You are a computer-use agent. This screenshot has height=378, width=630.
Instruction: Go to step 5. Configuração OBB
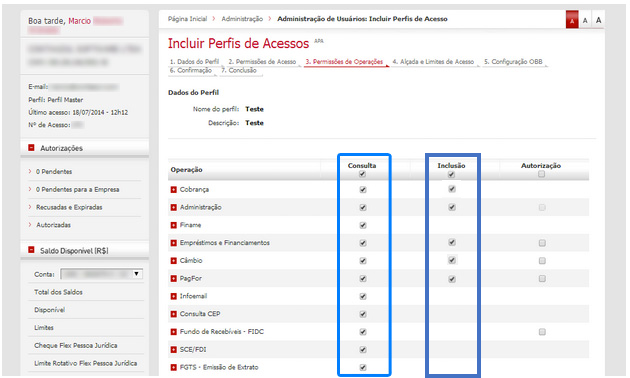pos(513,62)
